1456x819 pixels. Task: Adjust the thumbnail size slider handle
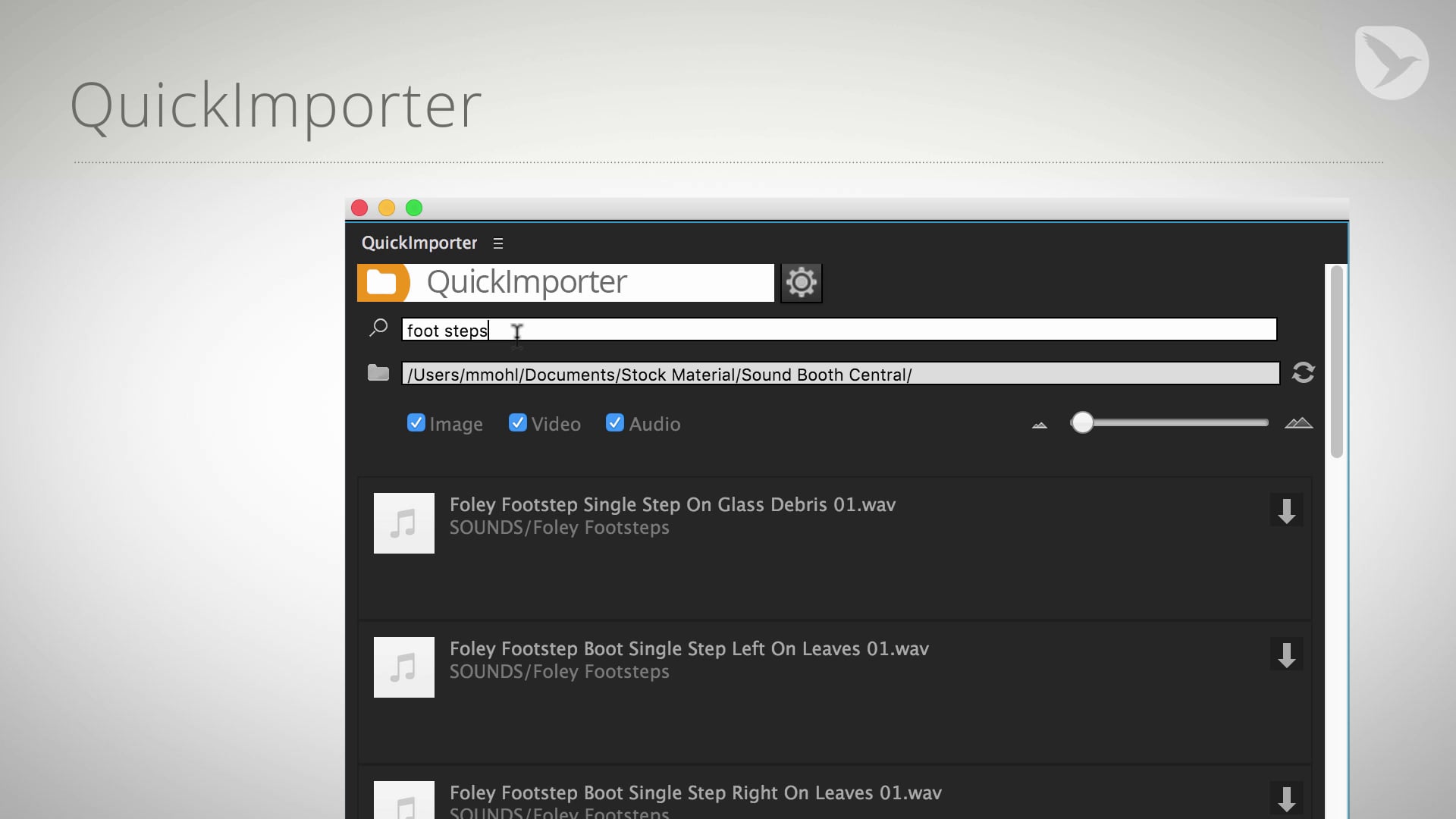tap(1083, 423)
